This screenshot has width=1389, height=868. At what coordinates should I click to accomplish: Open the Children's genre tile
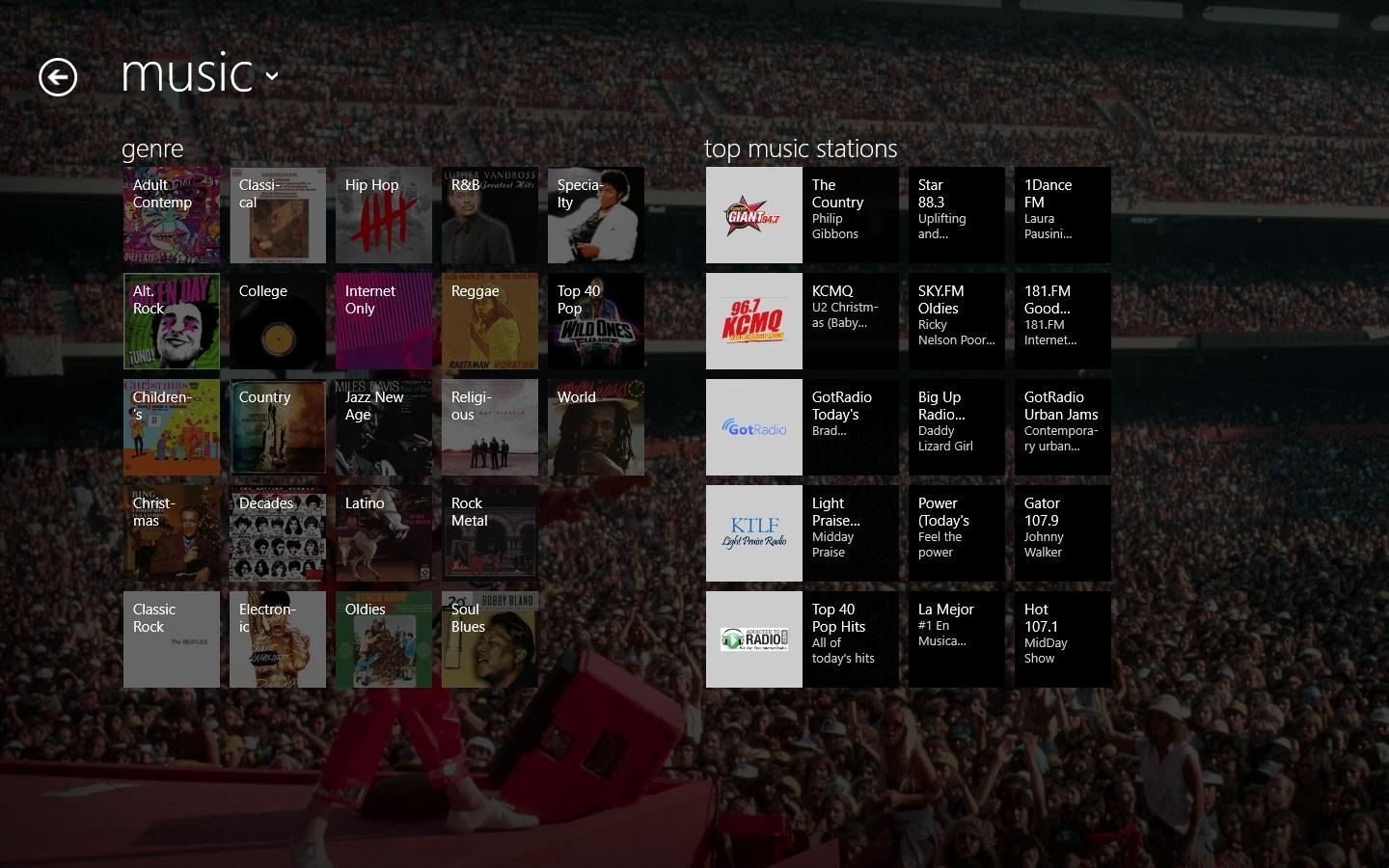(x=172, y=427)
